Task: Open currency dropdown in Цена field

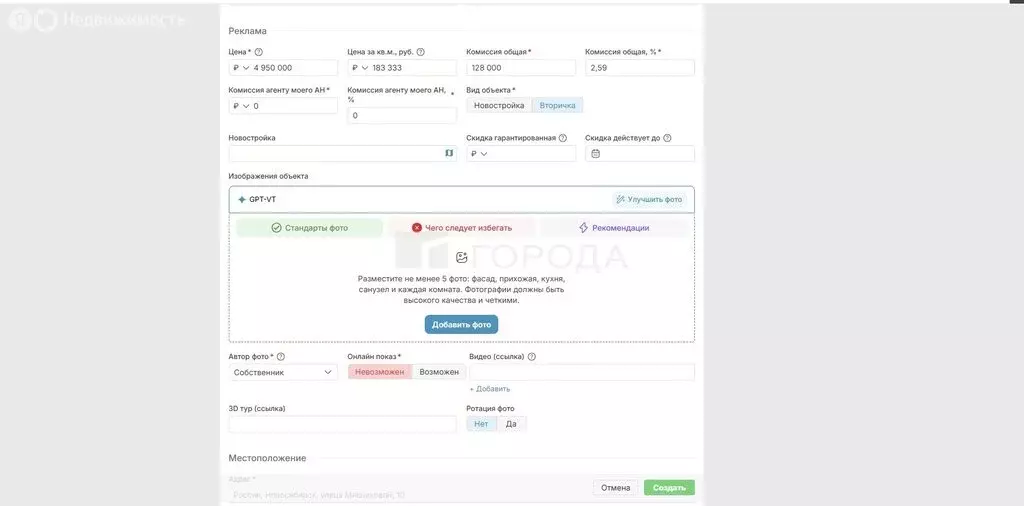Action: click(x=241, y=68)
